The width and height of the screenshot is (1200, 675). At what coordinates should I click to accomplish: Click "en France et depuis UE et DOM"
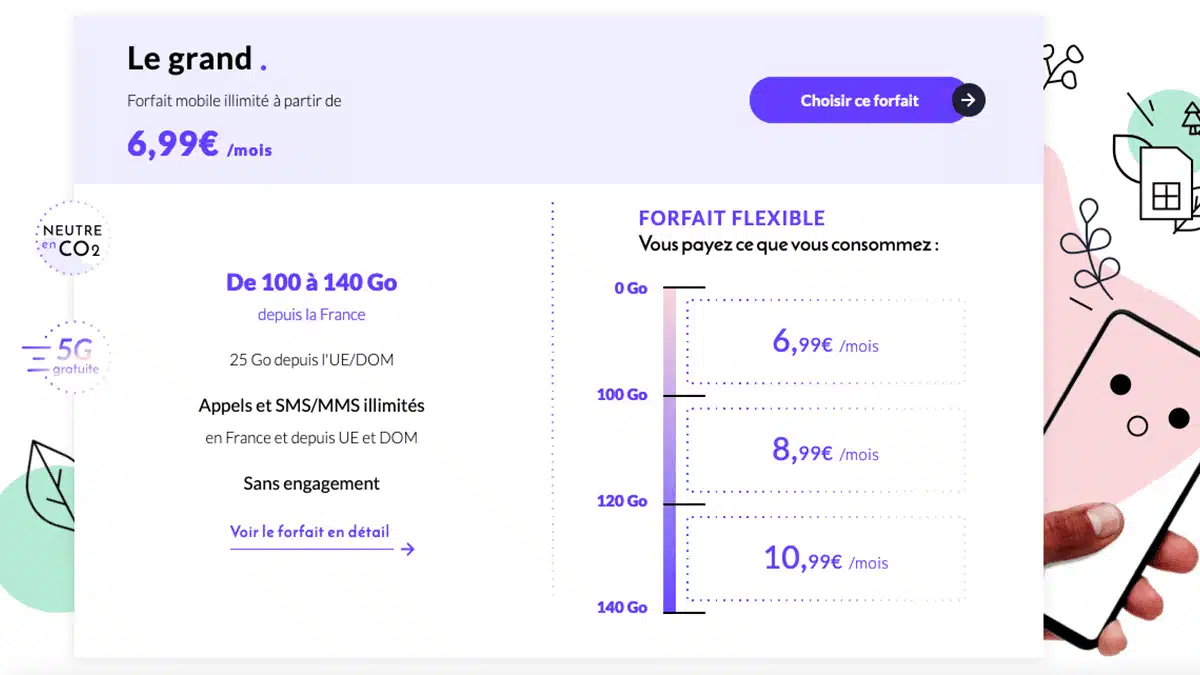312,437
